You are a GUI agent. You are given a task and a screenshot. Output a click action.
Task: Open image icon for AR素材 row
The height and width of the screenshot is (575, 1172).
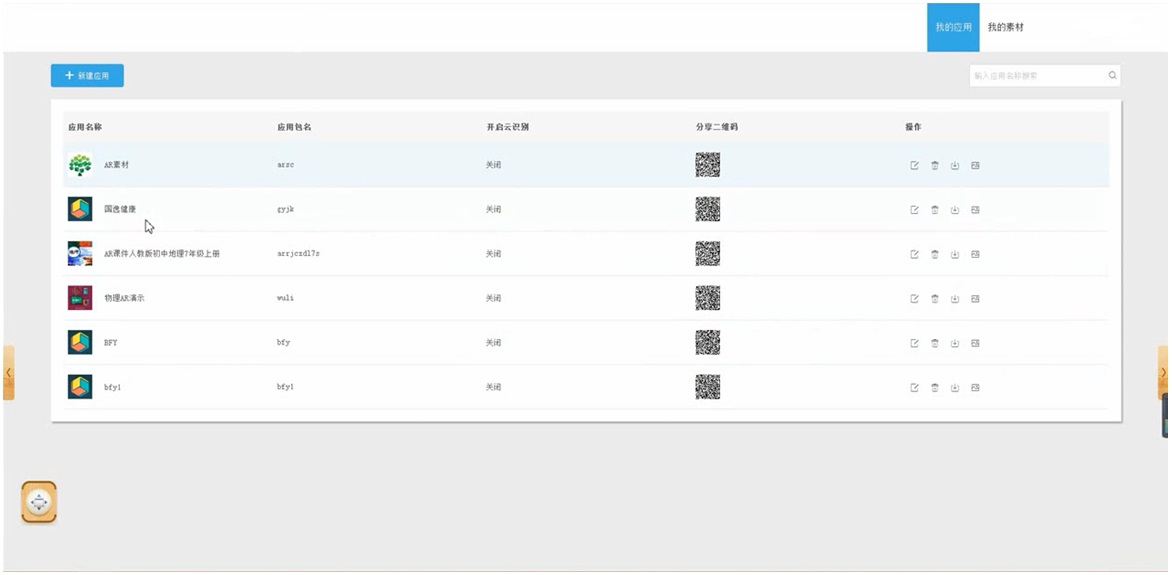pos(975,165)
